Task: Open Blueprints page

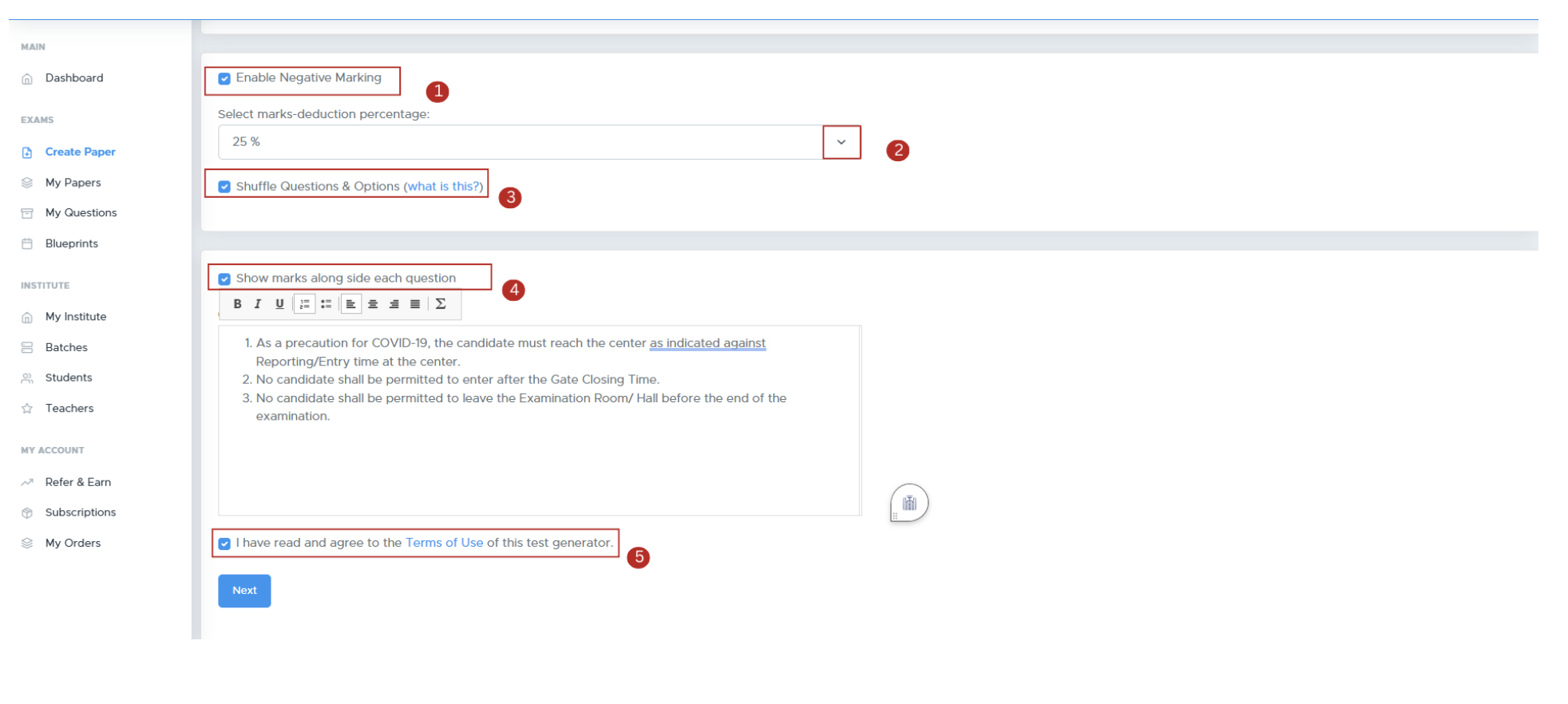Action: pyautogui.click(x=72, y=243)
